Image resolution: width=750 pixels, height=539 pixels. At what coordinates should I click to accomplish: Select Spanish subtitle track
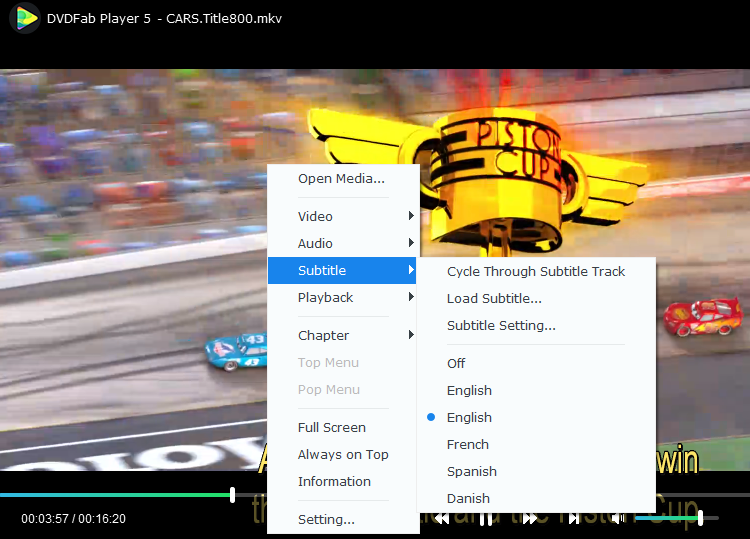tap(471, 471)
